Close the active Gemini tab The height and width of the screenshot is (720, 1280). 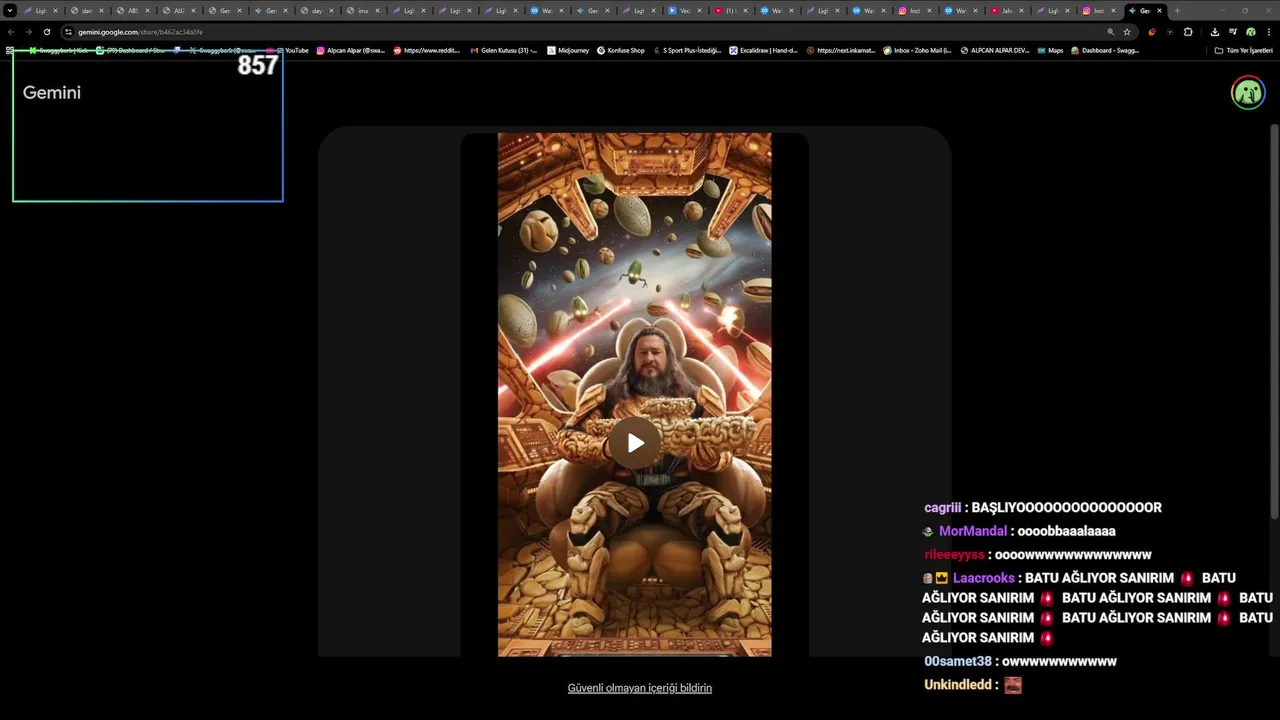pyautogui.click(x=1159, y=11)
